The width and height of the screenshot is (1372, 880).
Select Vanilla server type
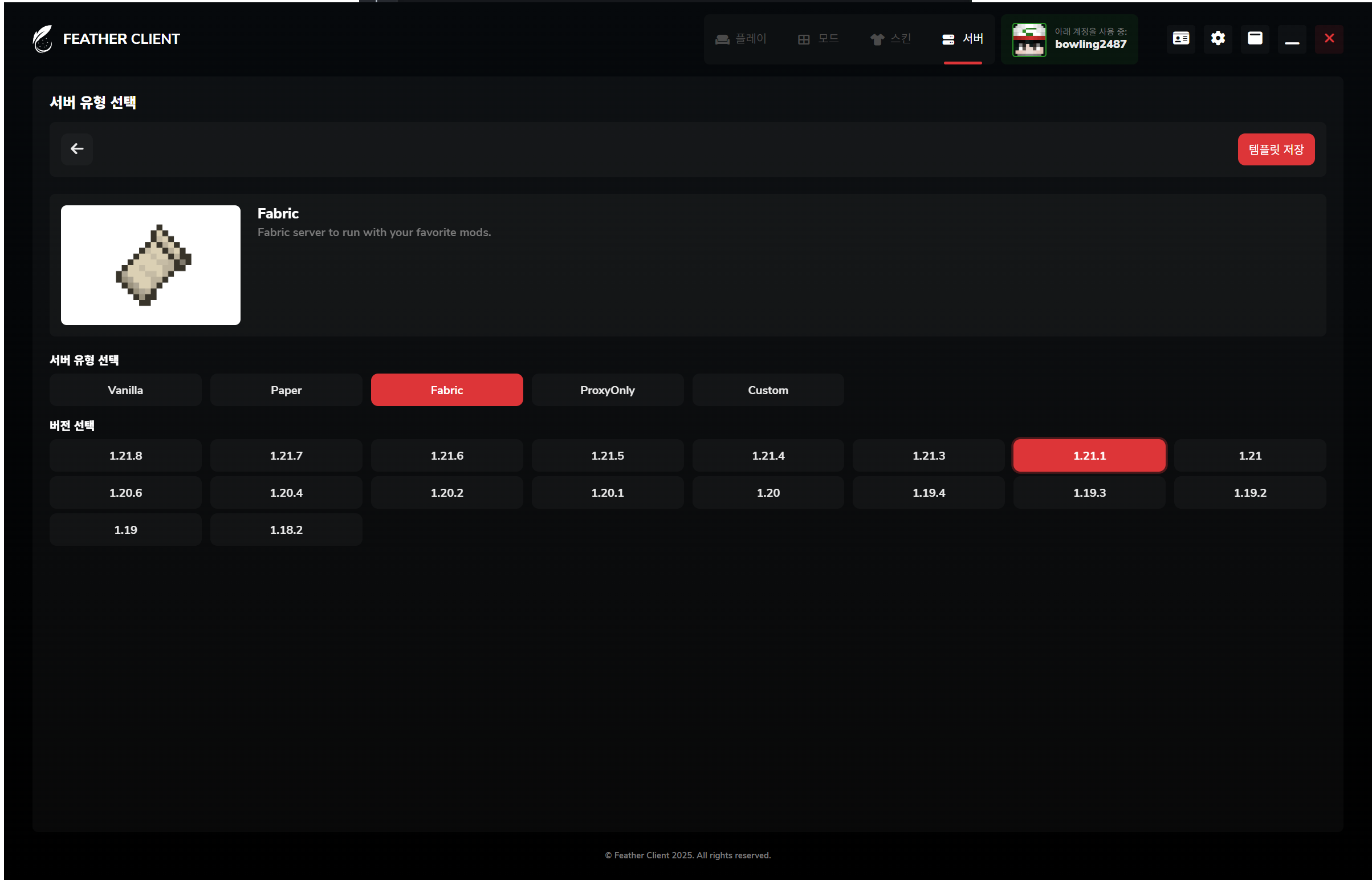125,390
